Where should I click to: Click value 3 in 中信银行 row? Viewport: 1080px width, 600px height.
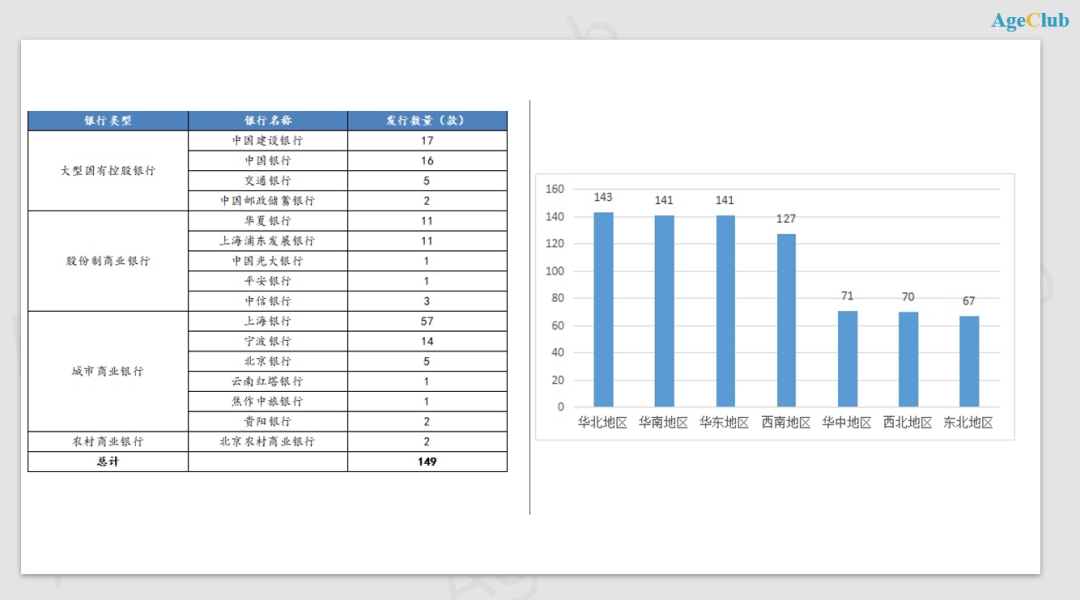[x=426, y=300]
